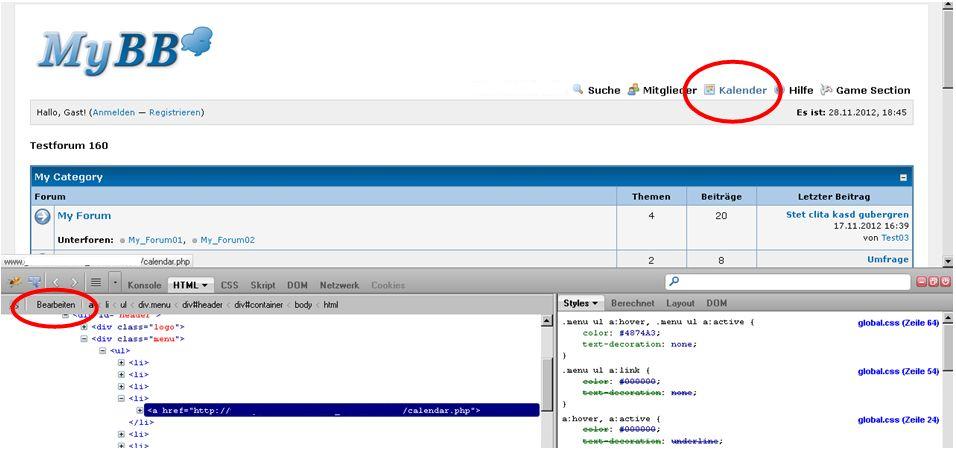Activate the Firebug inspect element icon
The width and height of the screenshot is (956, 449).
click(35, 282)
